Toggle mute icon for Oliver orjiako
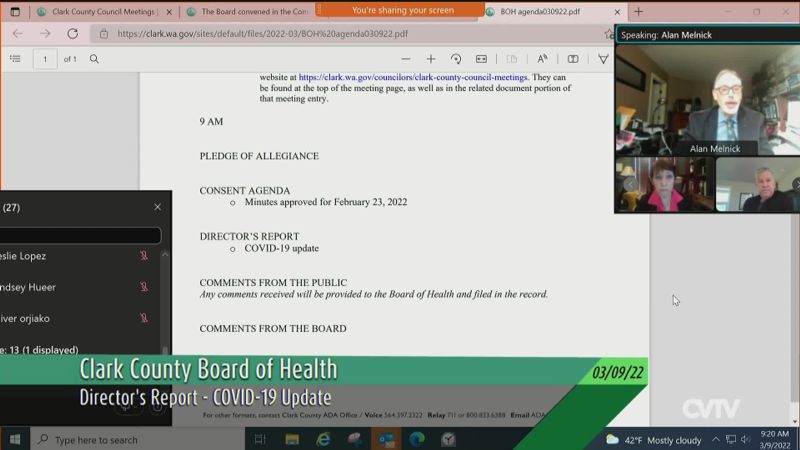The height and width of the screenshot is (450, 800). pos(144,318)
